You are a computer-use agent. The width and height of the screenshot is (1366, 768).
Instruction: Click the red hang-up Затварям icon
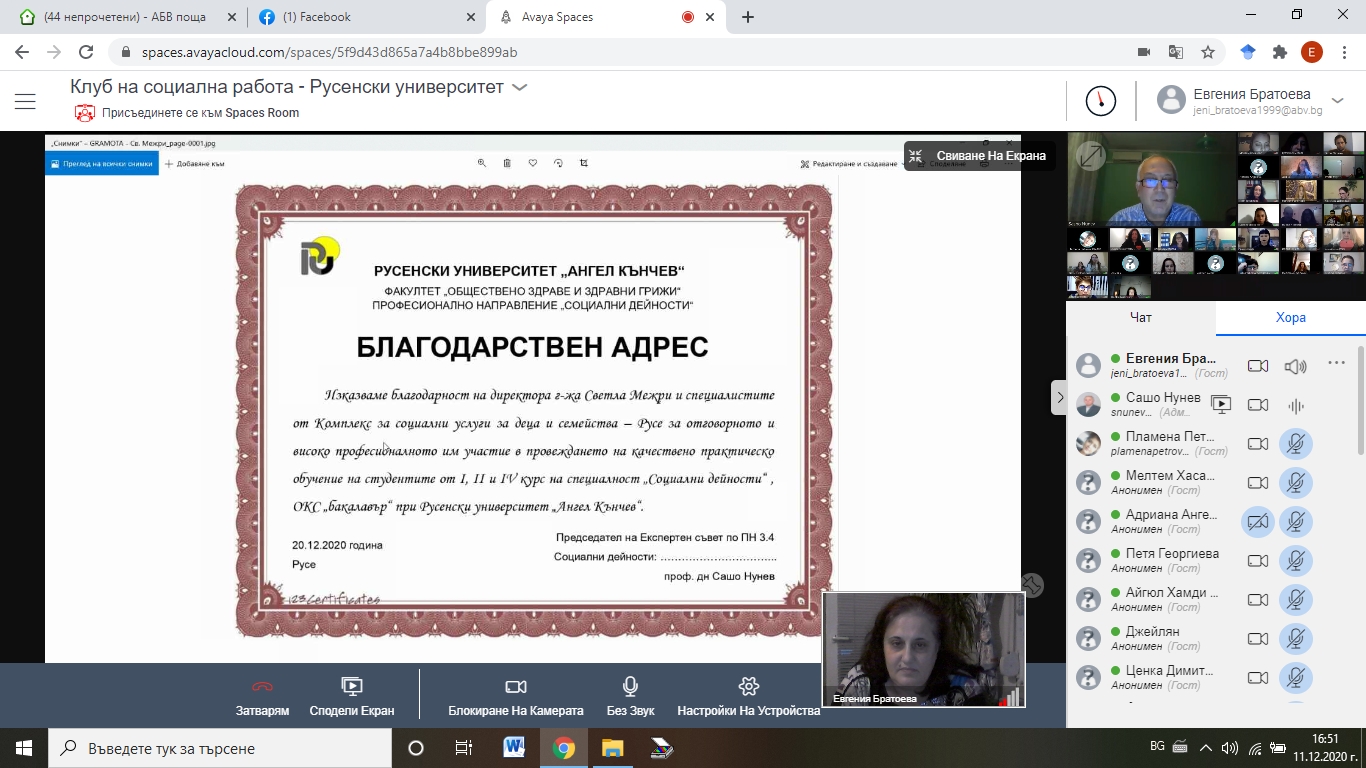[263, 687]
